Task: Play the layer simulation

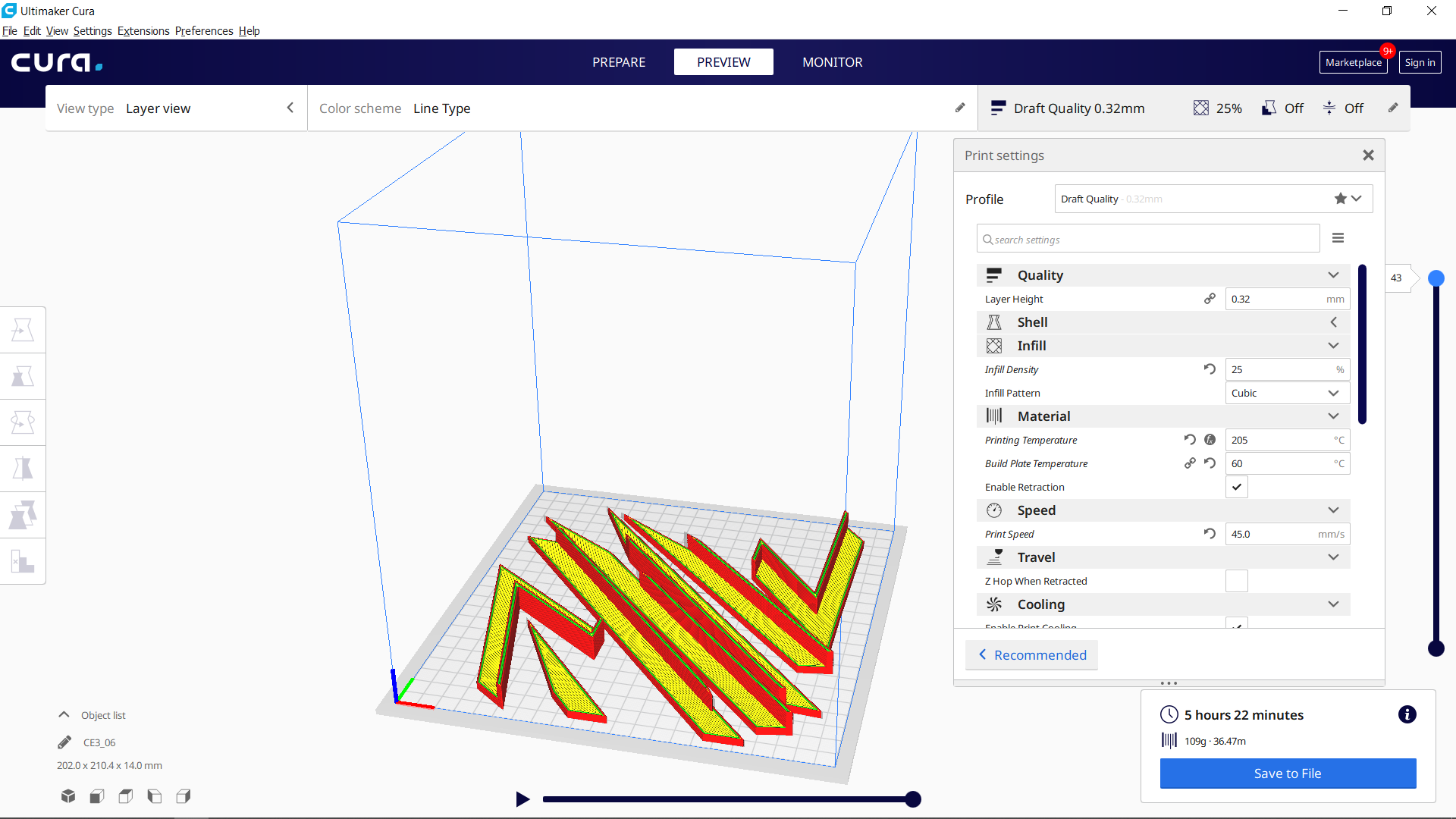Action: pos(522,799)
